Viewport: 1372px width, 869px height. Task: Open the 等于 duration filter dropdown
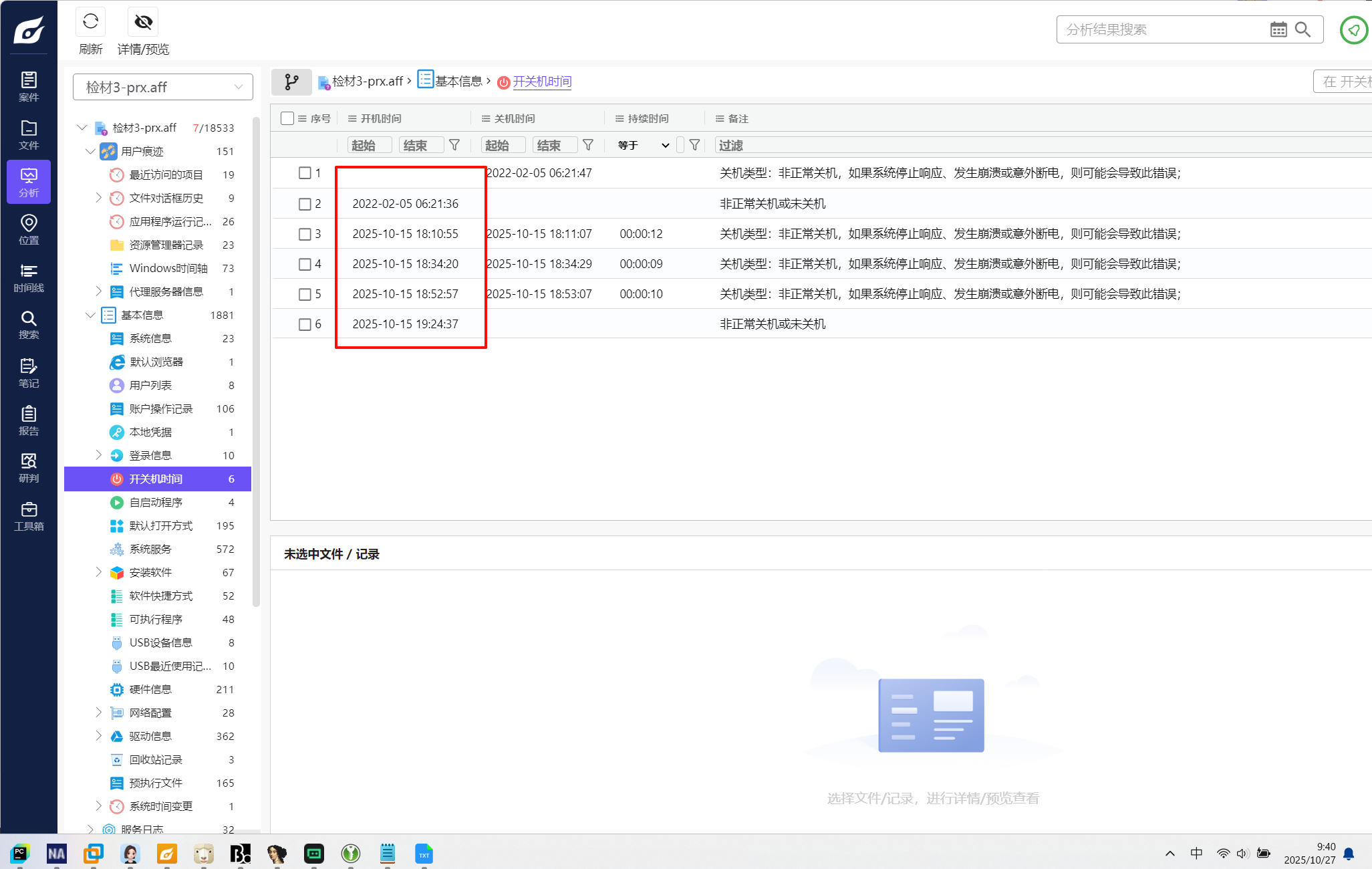coord(642,145)
